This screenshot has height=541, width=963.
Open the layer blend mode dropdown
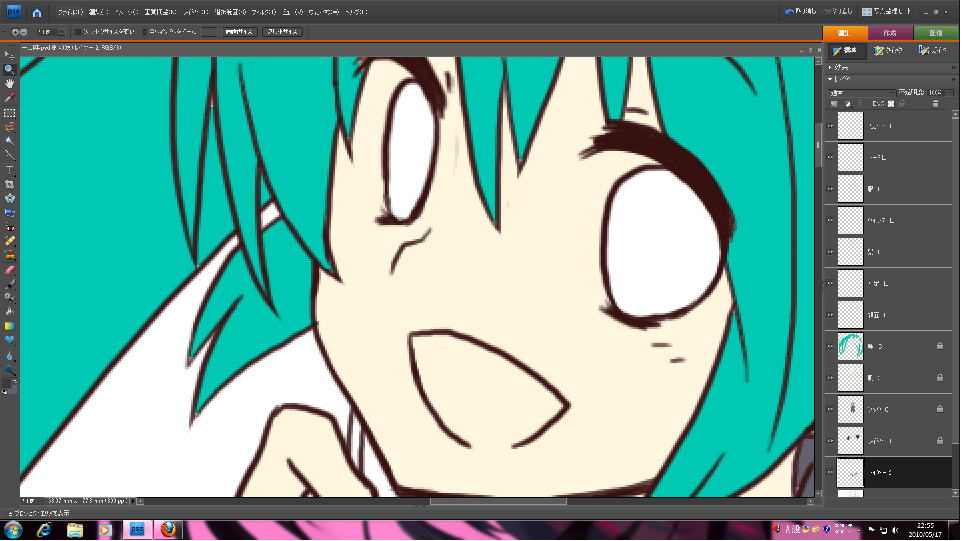(x=860, y=93)
